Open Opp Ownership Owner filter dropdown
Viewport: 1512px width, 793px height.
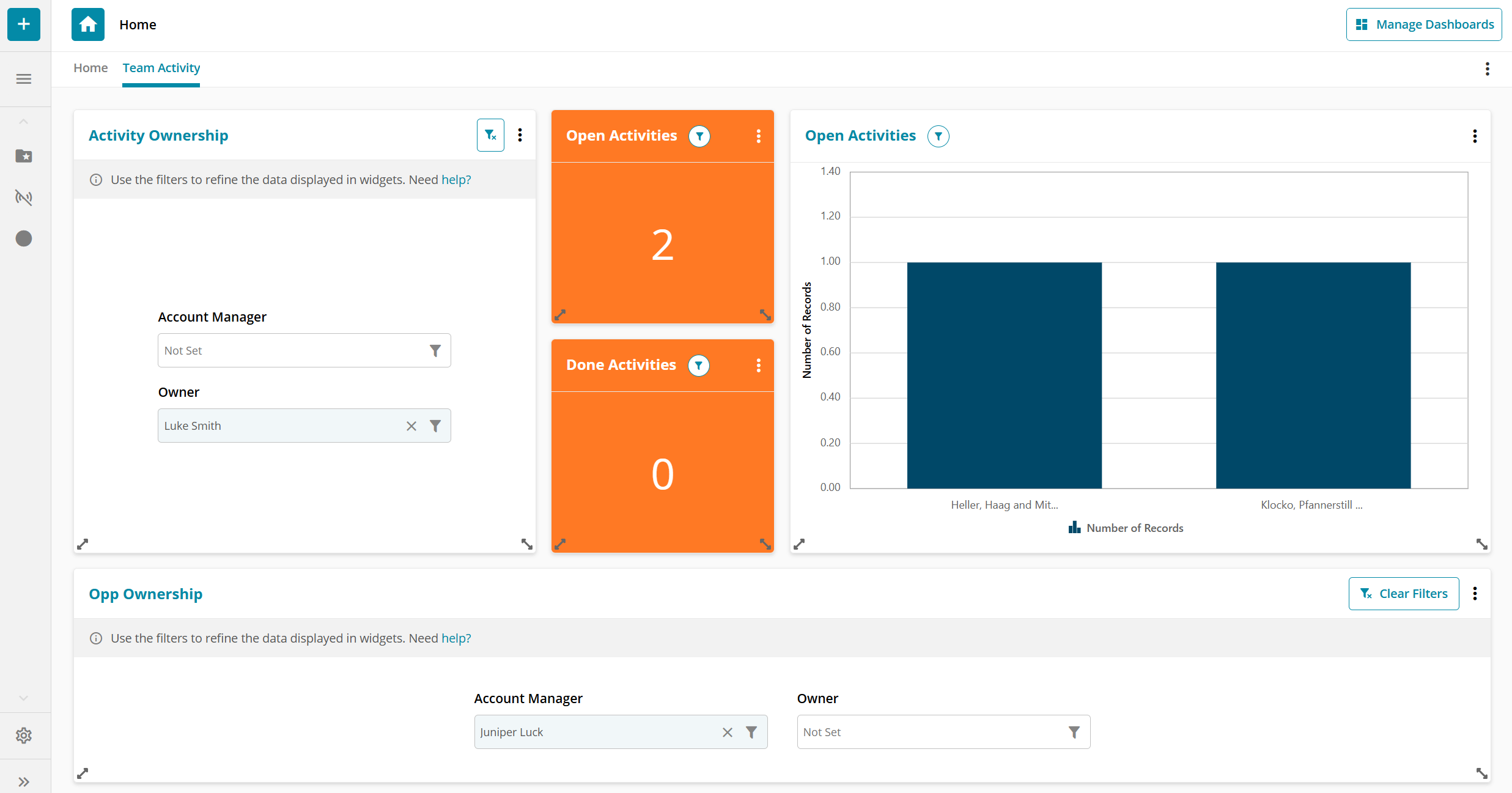tap(1074, 732)
